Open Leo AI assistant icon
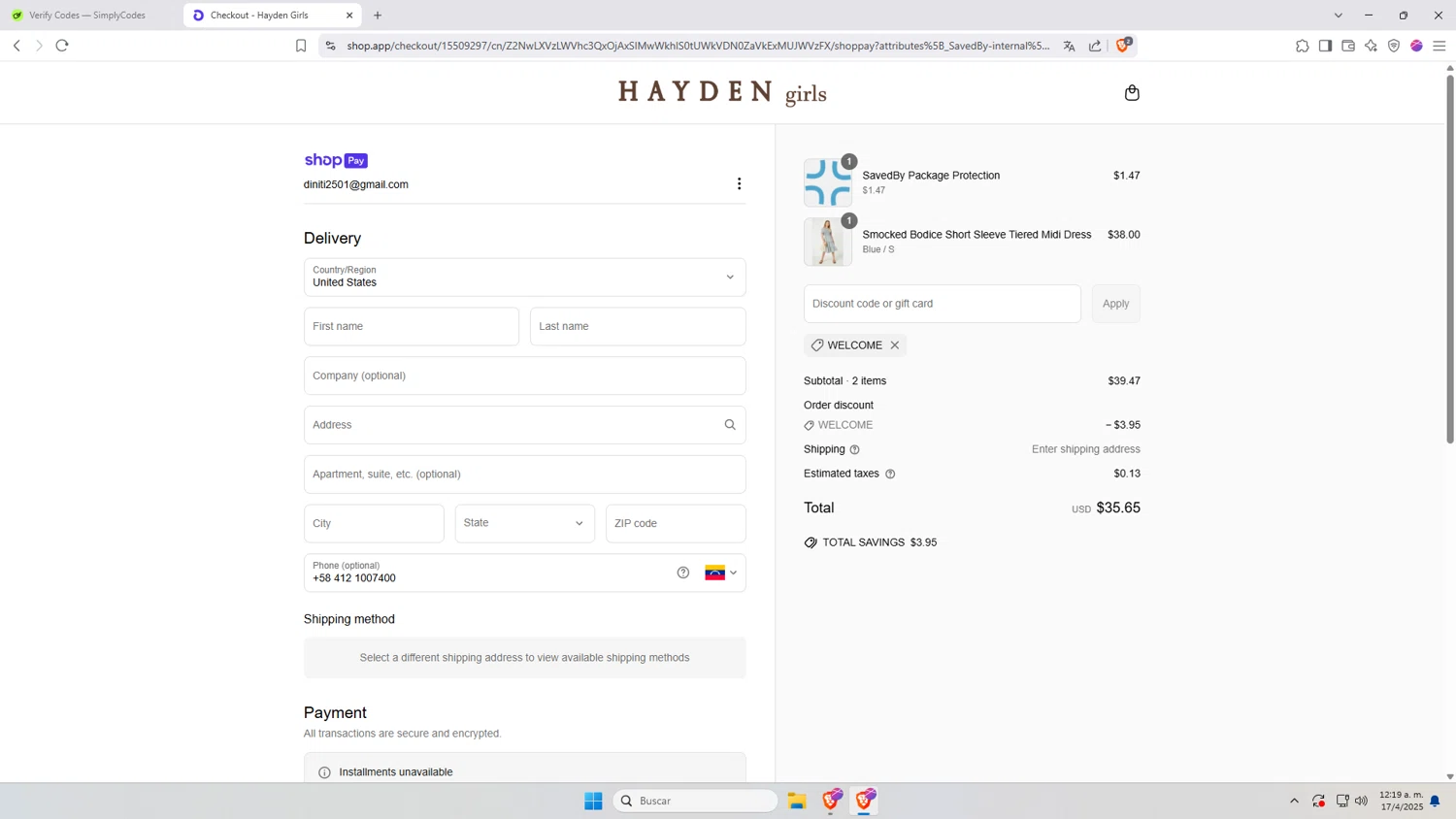Image resolution: width=1456 pixels, height=819 pixels. point(1371,46)
